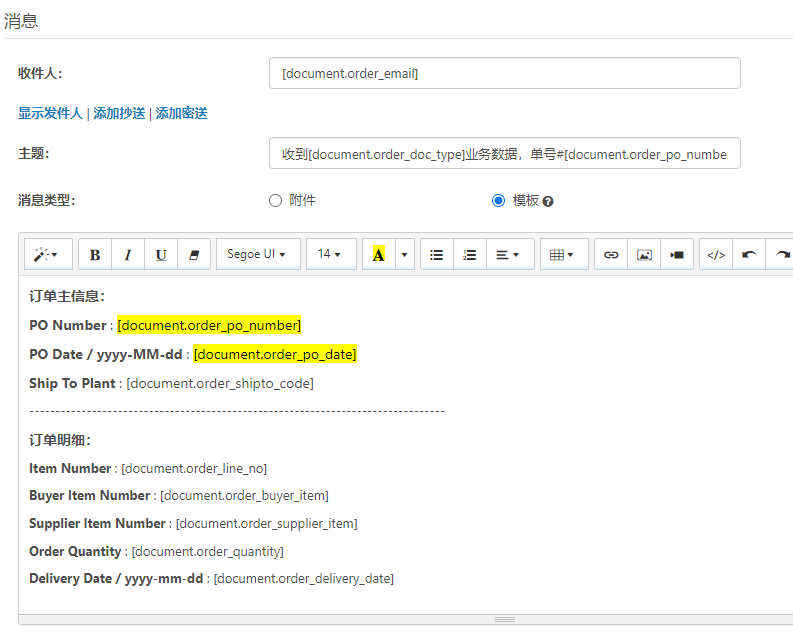Toggle bold formatting
The image size is (793, 634).
point(95,254)
